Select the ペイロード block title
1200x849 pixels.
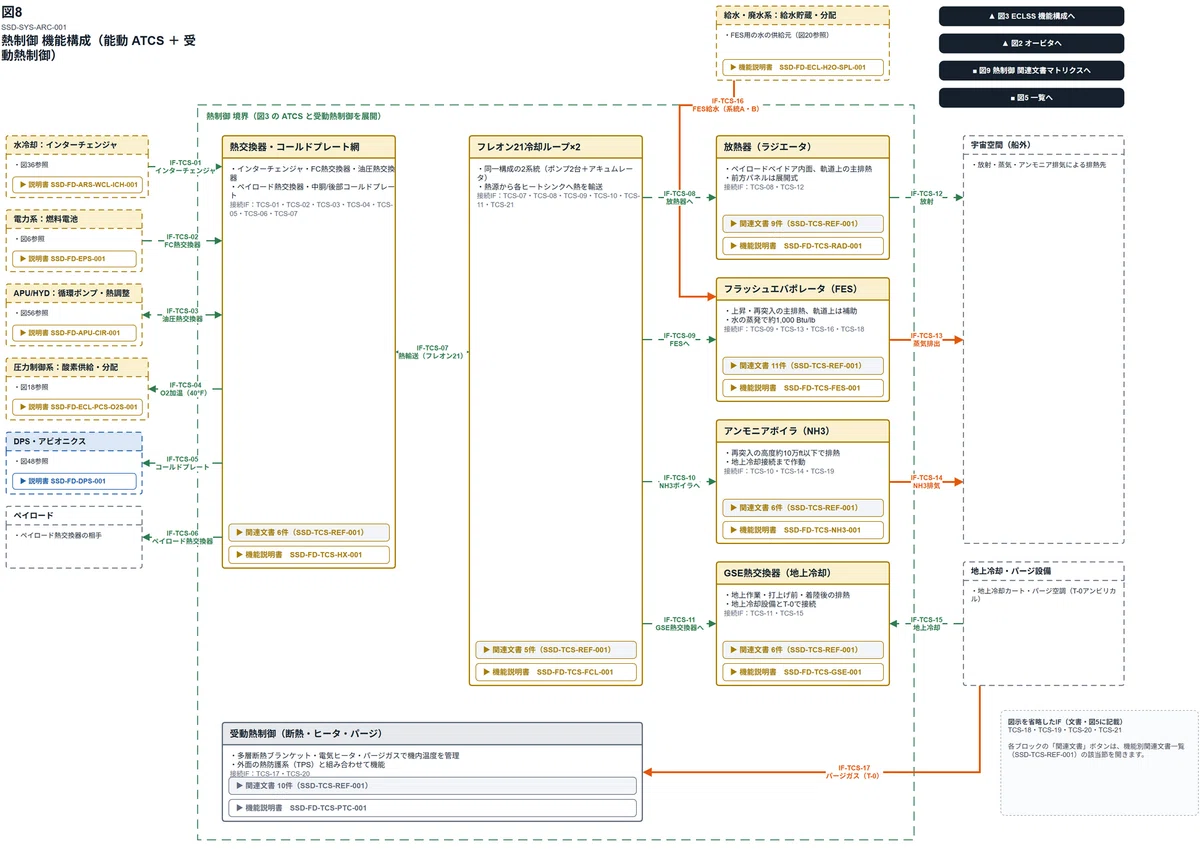(34, 515)
